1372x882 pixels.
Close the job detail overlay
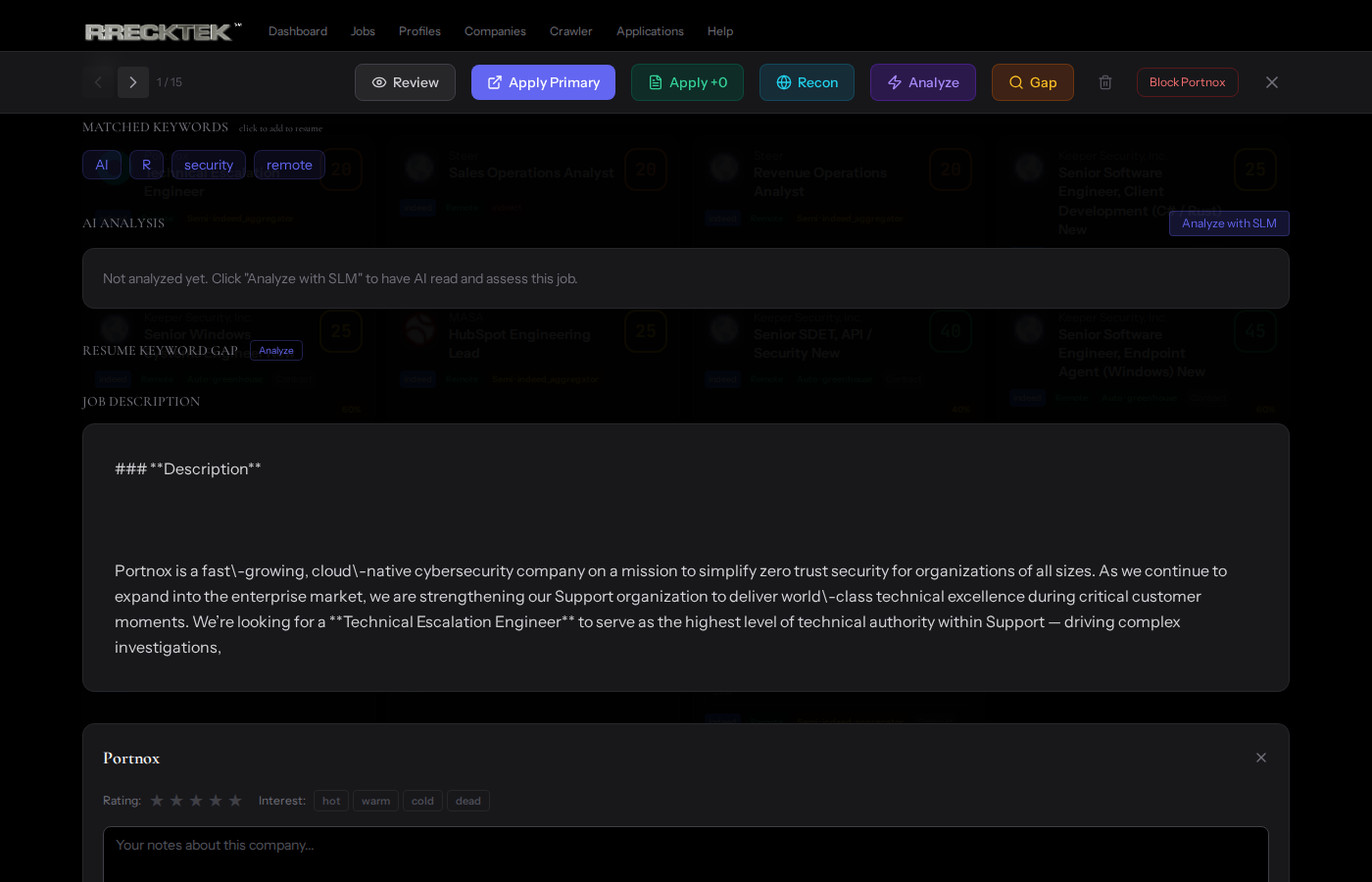tap(1272, 82)
